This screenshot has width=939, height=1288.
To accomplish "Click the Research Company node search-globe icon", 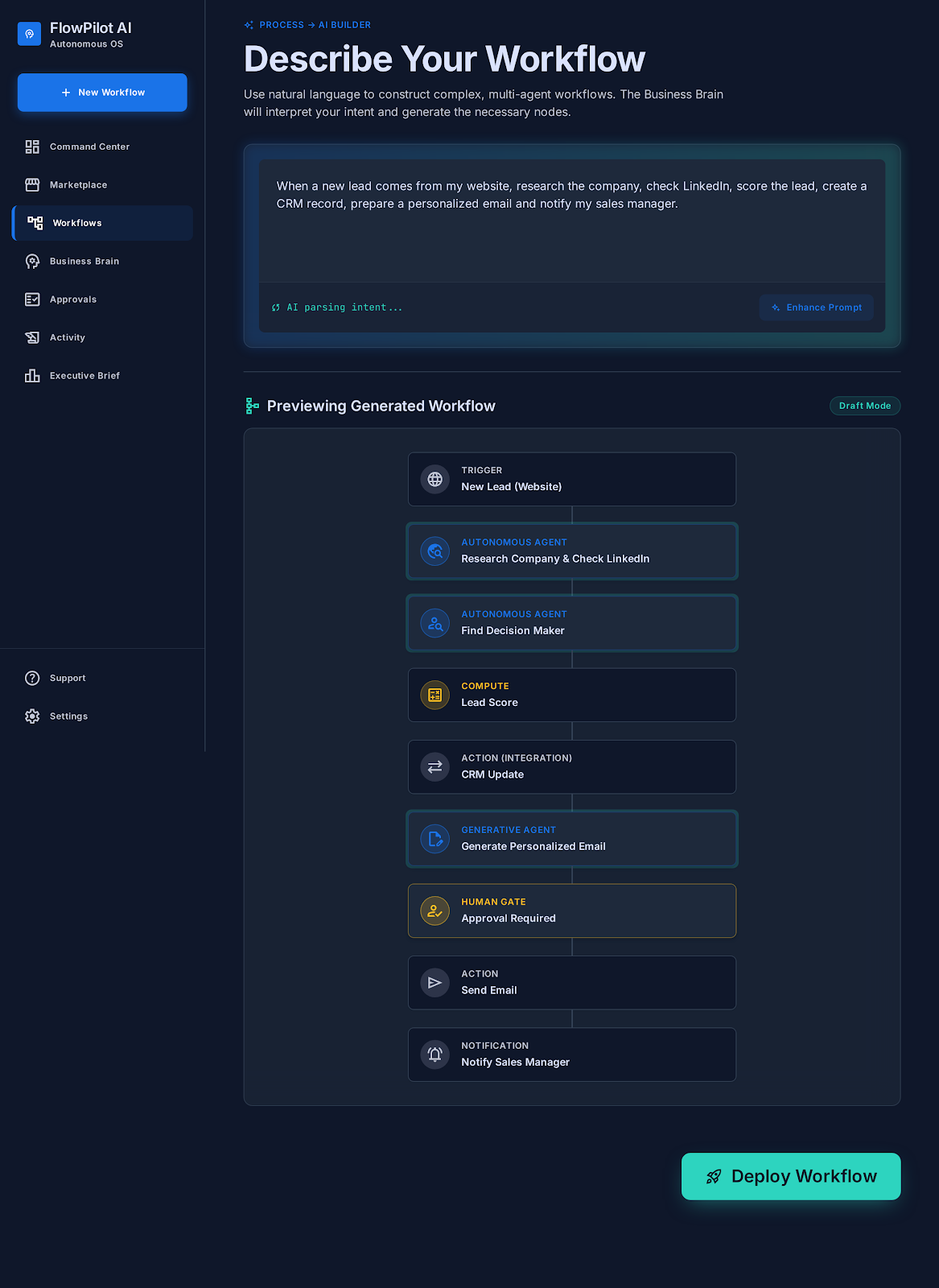I will 435,551.
